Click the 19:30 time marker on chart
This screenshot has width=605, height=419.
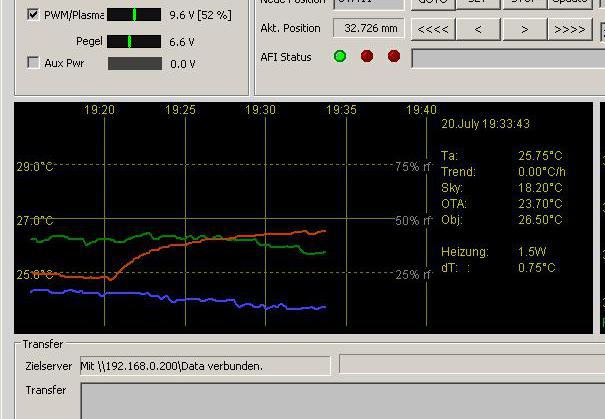tap(261, 110)
